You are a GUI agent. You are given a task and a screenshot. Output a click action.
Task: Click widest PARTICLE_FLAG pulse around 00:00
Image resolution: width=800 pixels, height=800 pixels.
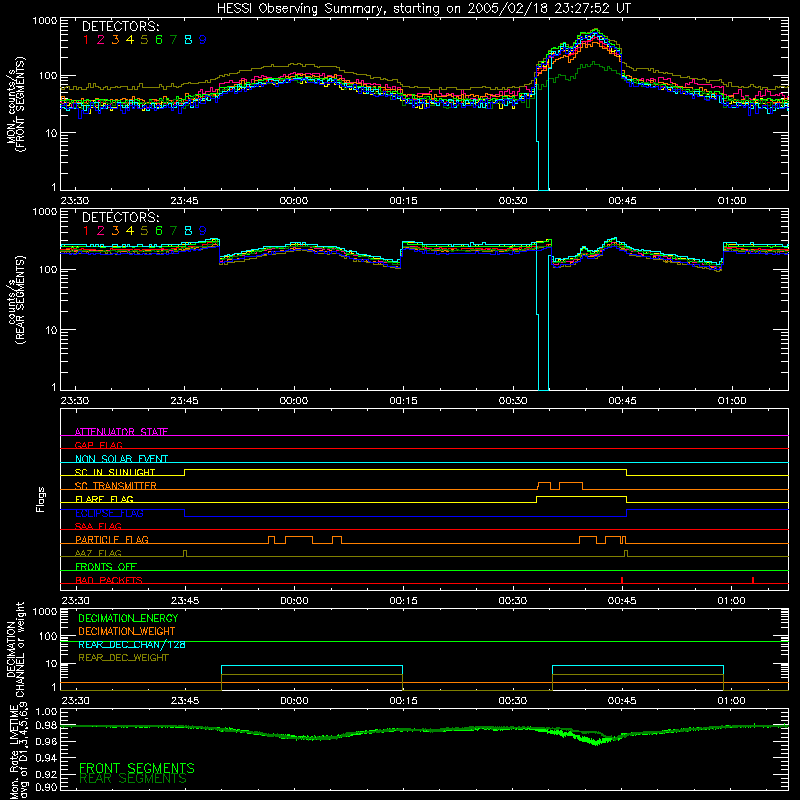point(299,540)
